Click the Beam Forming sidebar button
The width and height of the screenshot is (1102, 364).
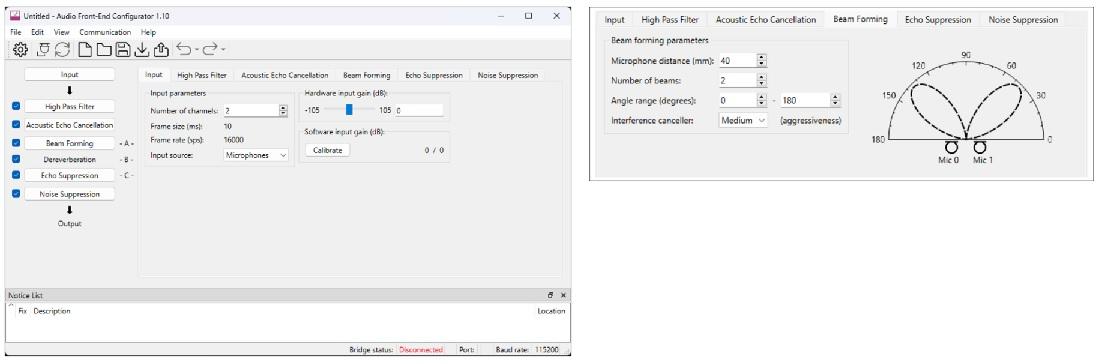tap(70, 143)
